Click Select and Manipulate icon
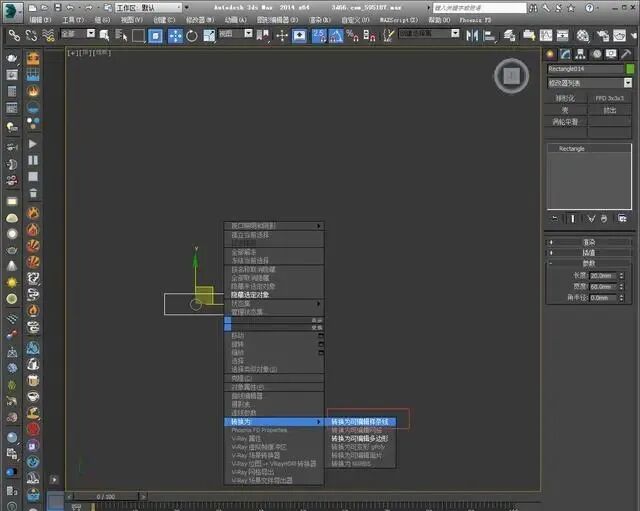 tap(282, 36)
